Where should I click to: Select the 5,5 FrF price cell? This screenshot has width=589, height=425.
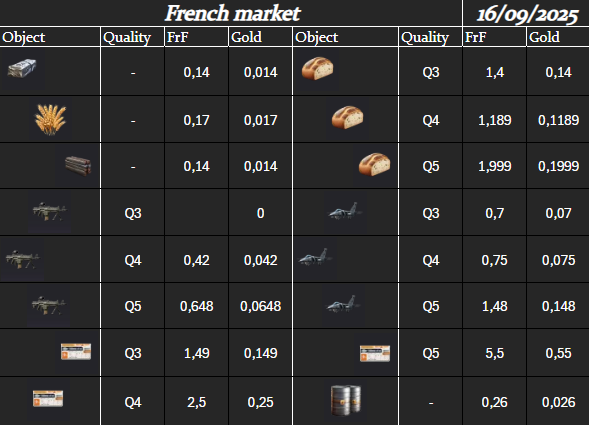[494, 353]
